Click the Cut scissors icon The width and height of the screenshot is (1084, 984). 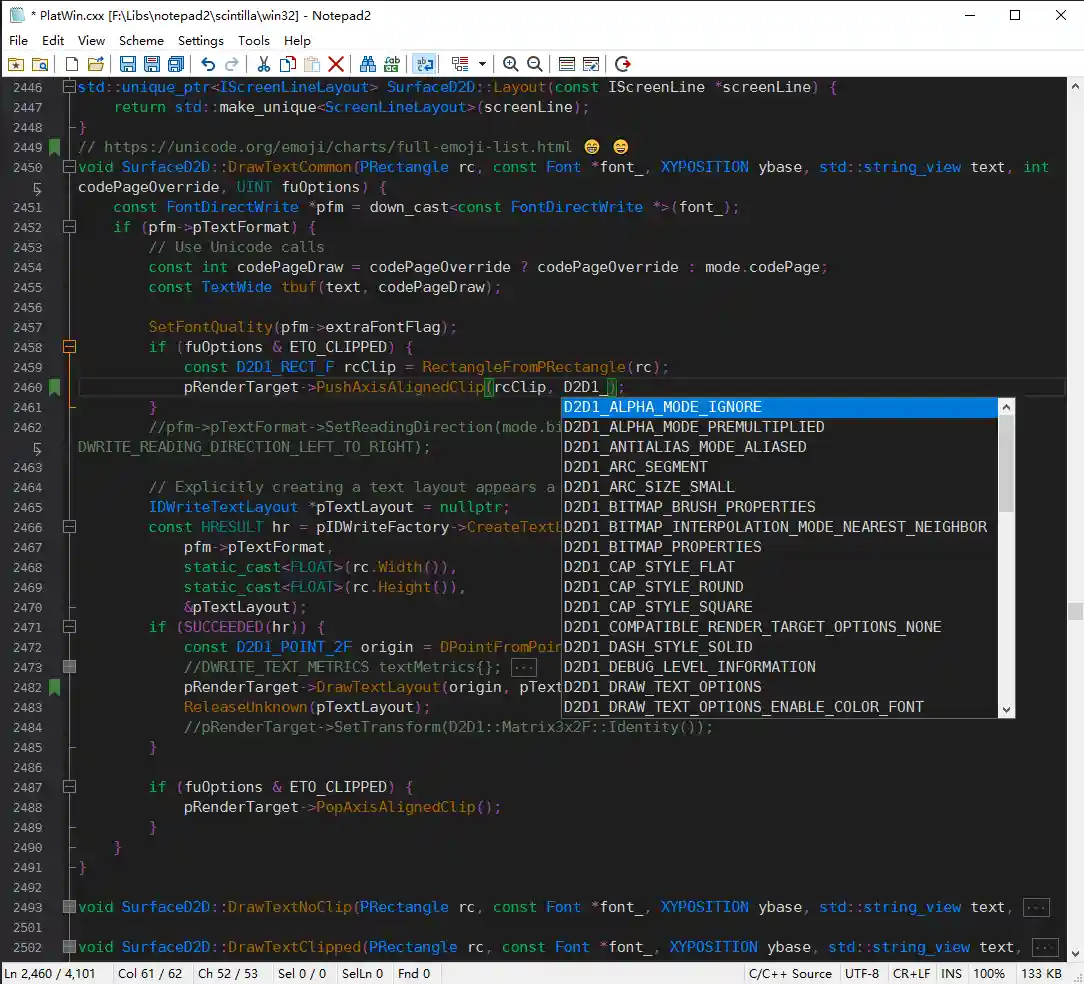(263, 64)
